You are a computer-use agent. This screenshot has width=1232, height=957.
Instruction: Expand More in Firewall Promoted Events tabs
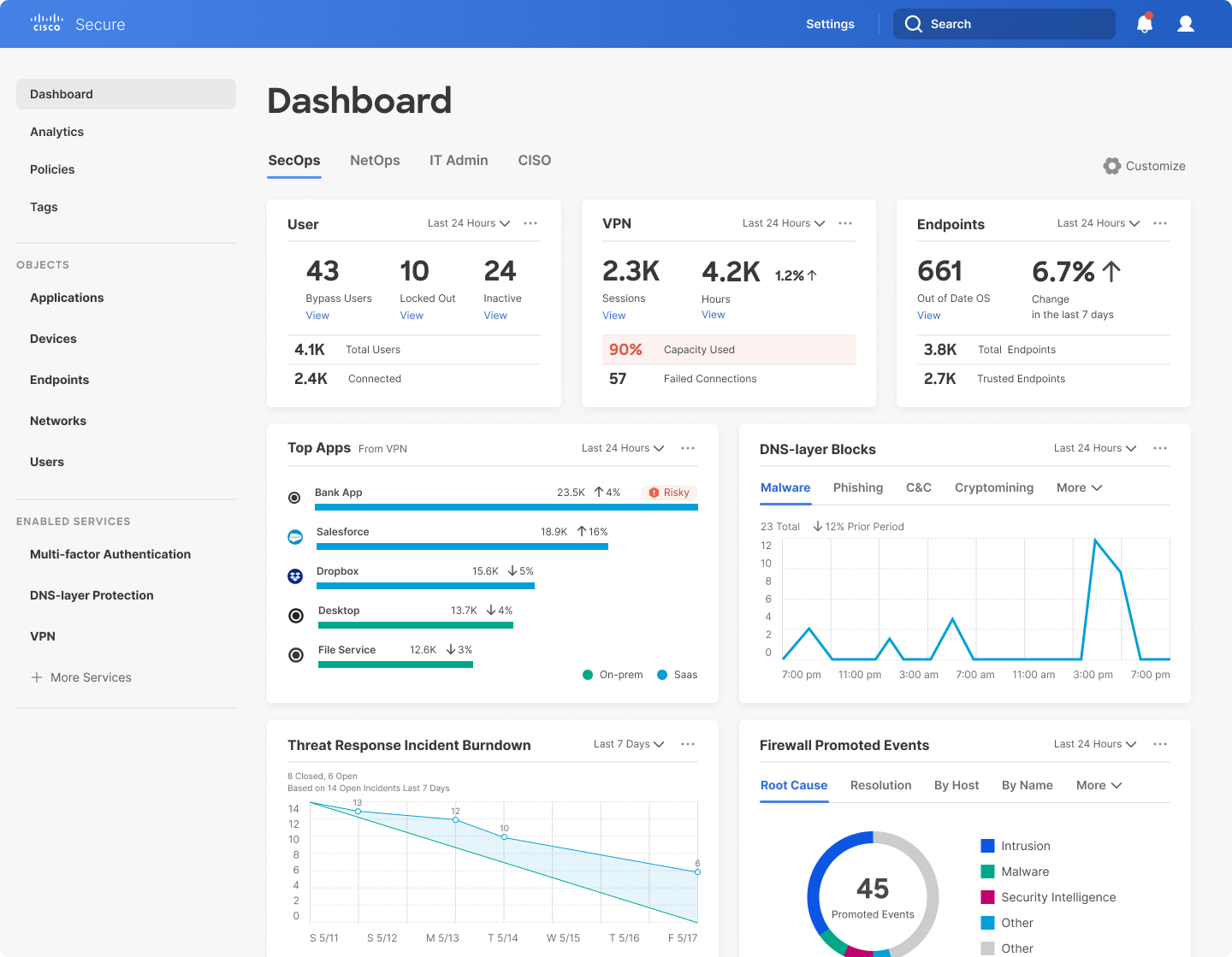[x=1099, y=785]
